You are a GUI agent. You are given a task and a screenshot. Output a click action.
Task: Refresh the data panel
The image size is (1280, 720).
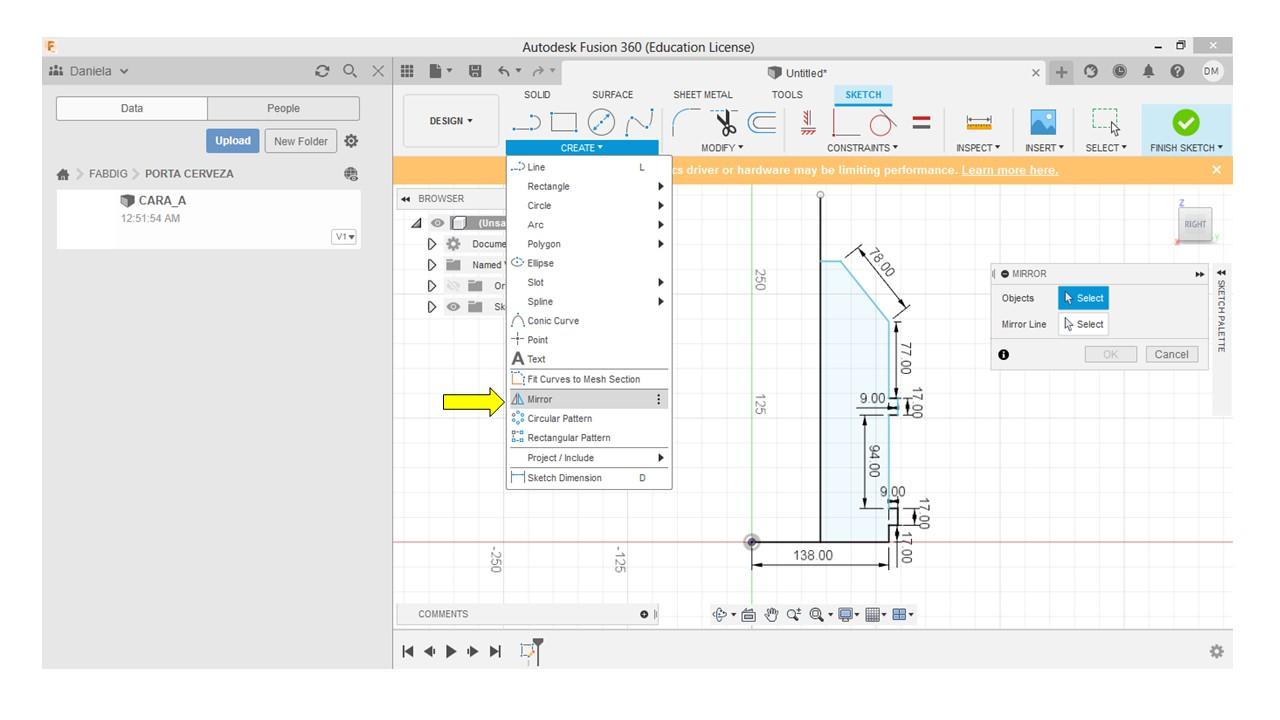click(x=322, y=71)
